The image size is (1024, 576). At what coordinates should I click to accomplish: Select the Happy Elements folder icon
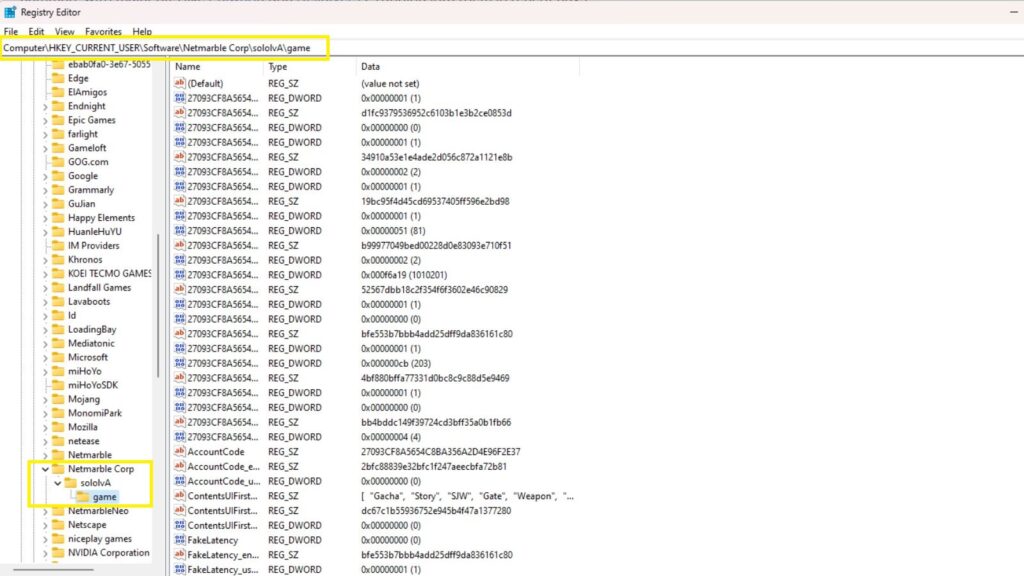(x=58, y=217)
